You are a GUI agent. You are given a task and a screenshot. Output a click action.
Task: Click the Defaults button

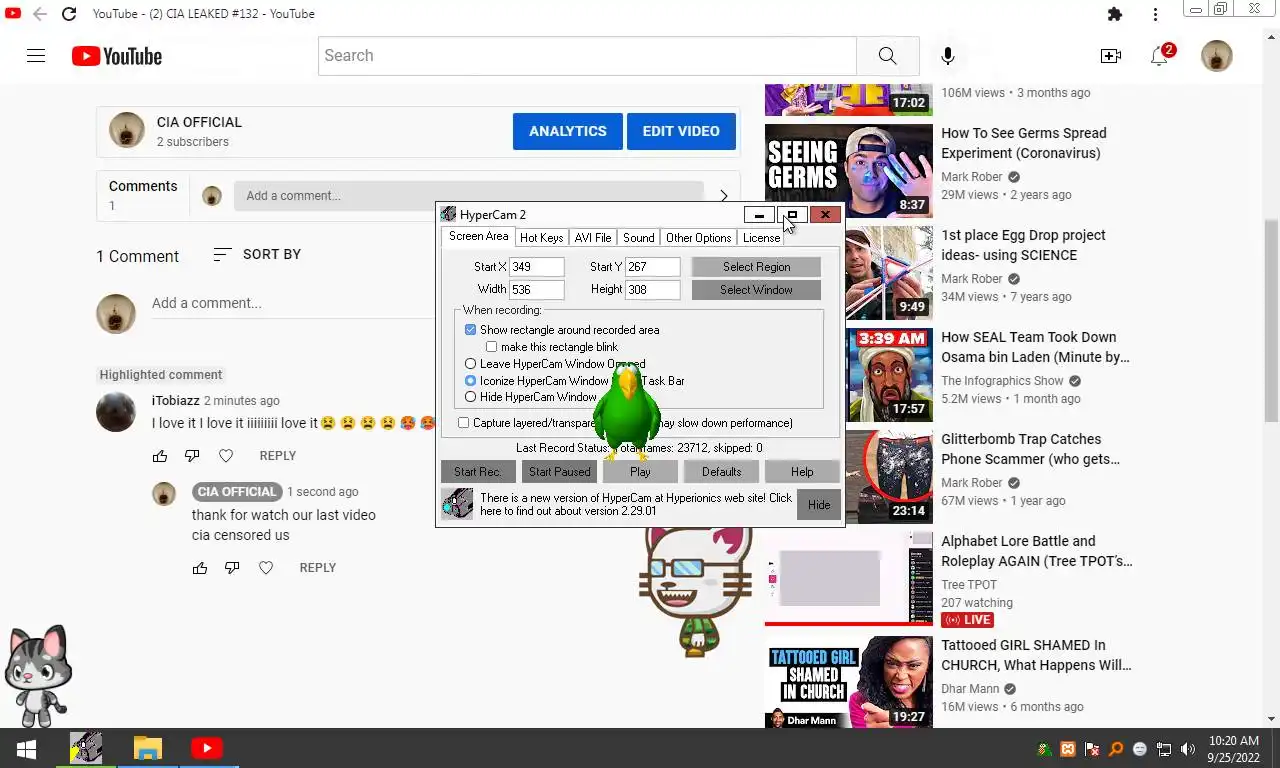(721, 472)
